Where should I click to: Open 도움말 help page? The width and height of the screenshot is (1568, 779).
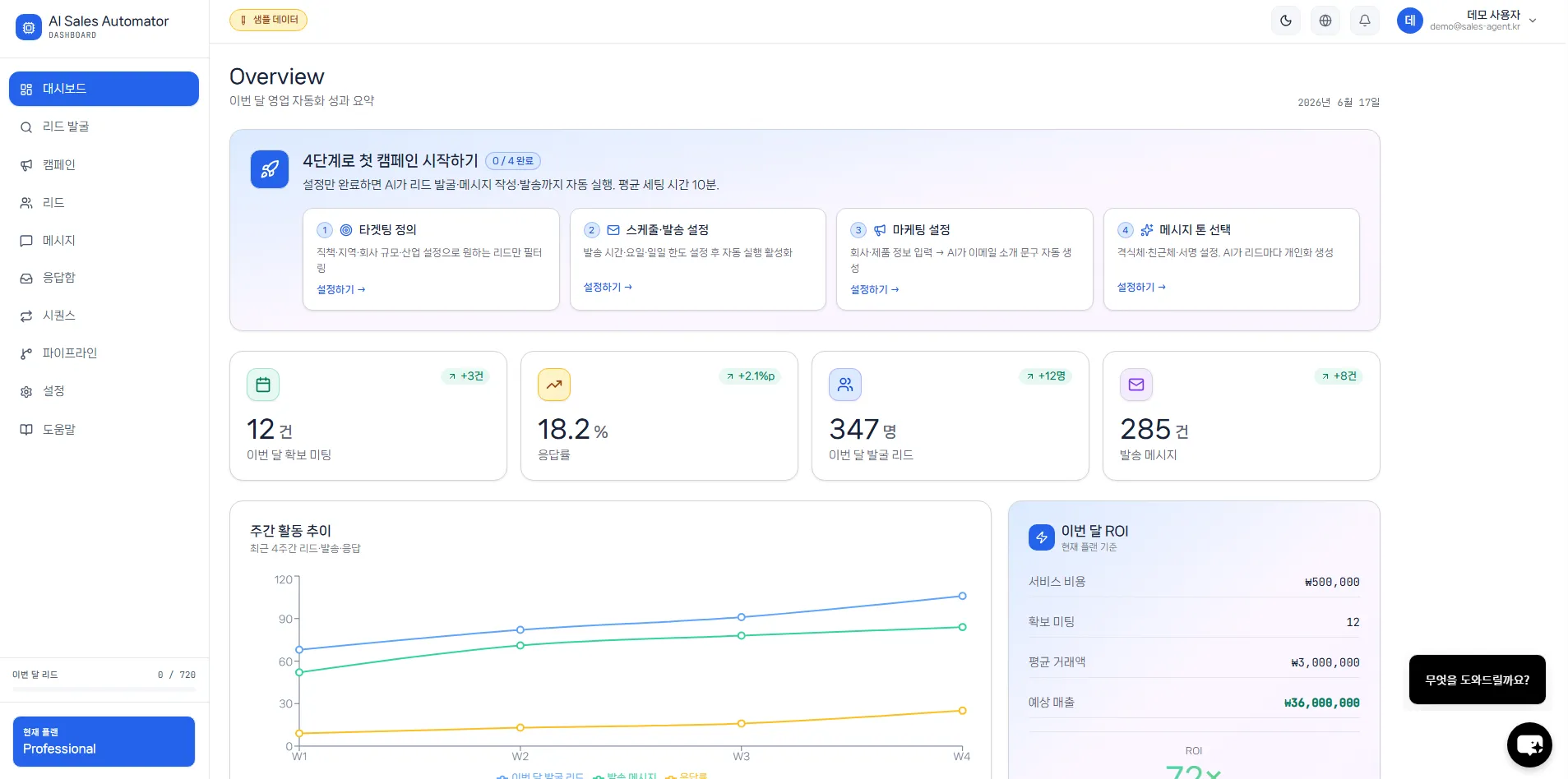click(x=104, y=430)
